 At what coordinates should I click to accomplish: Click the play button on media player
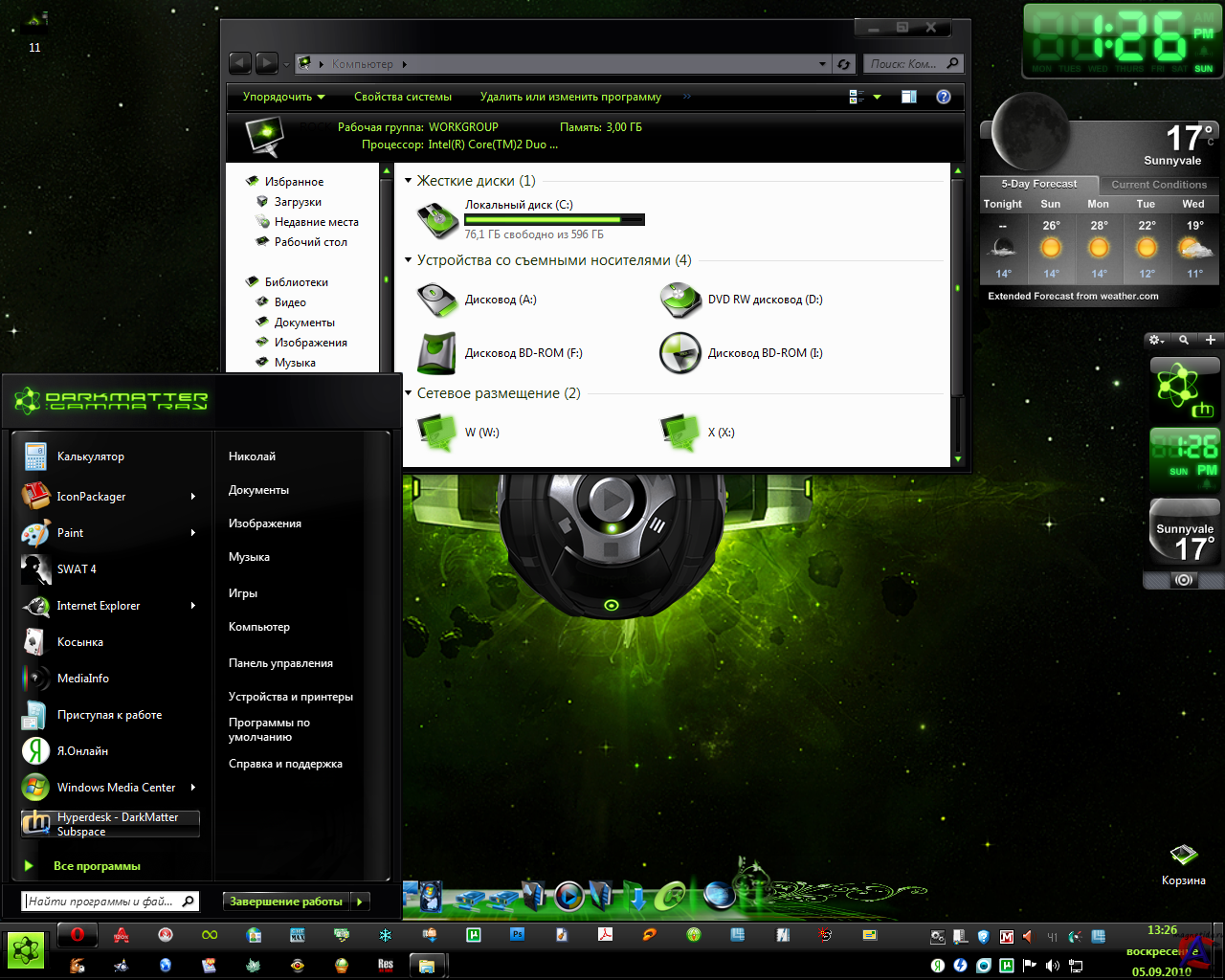click(x=610, y=499)
